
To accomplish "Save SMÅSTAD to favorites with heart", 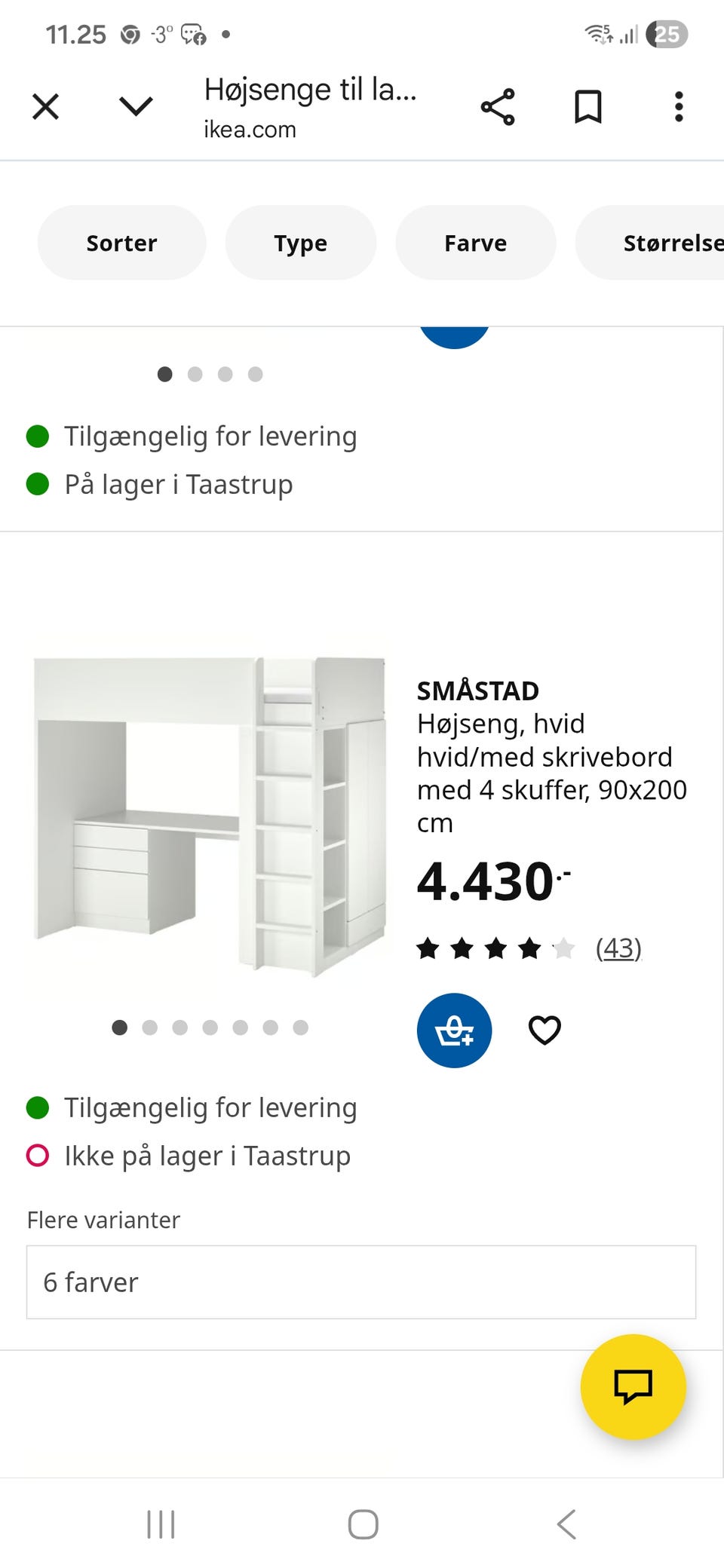I will (x=545, y=1030).
